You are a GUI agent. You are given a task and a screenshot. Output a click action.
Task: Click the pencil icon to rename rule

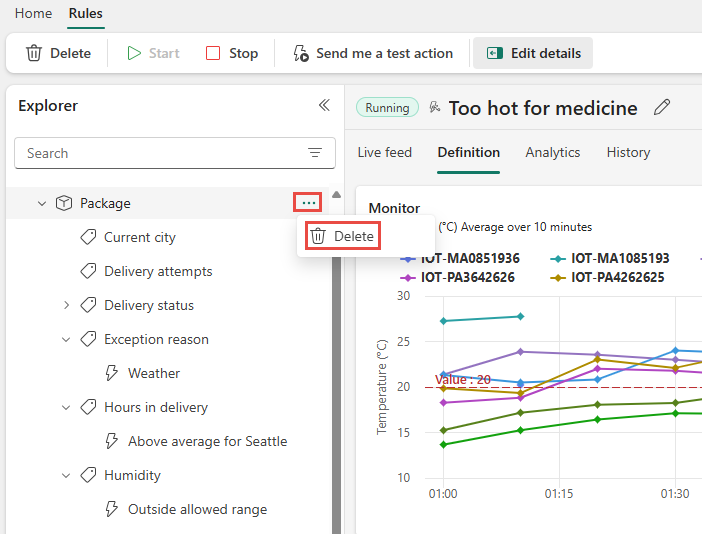661,107
